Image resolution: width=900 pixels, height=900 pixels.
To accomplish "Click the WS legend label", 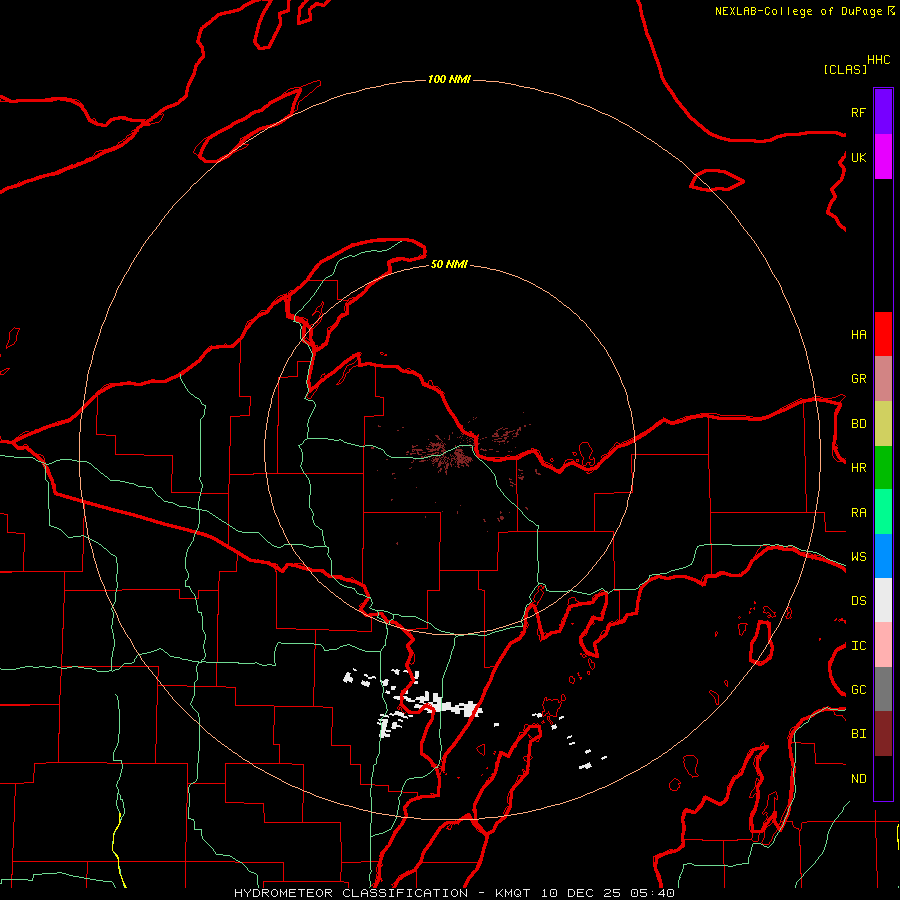I will [858, 557].
